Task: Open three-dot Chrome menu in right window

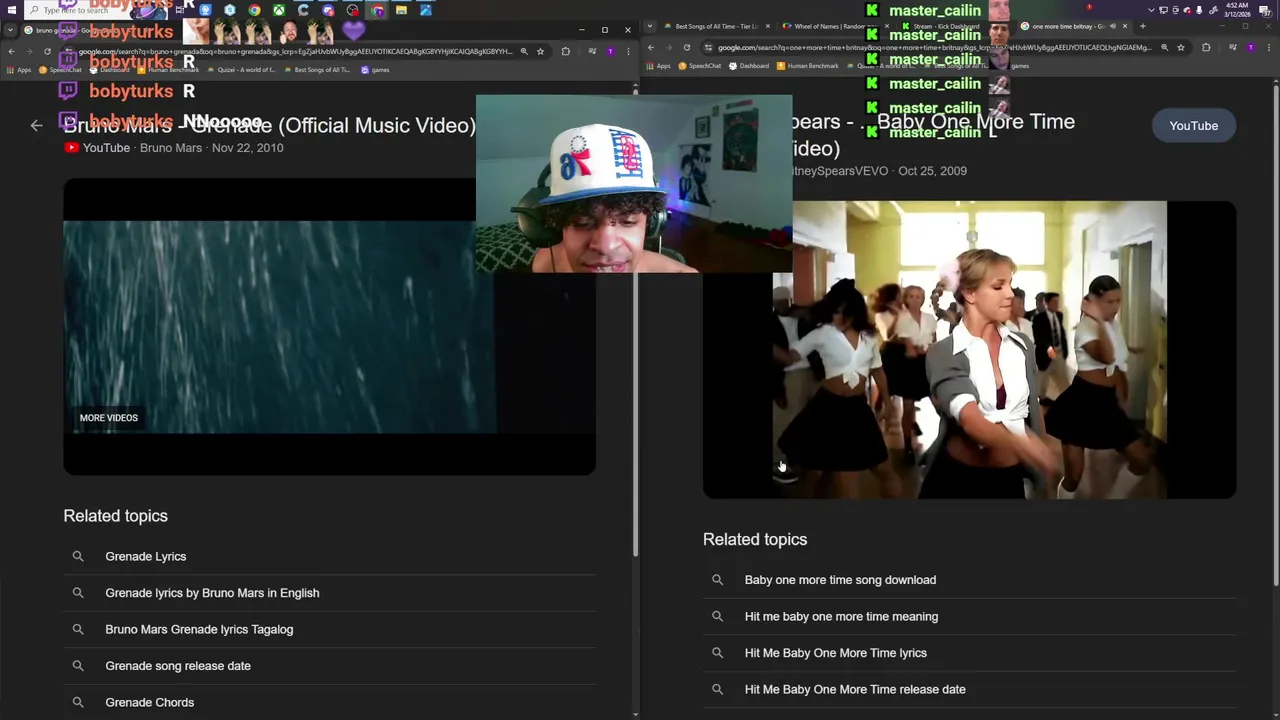Action: [x=1268, y=47]
